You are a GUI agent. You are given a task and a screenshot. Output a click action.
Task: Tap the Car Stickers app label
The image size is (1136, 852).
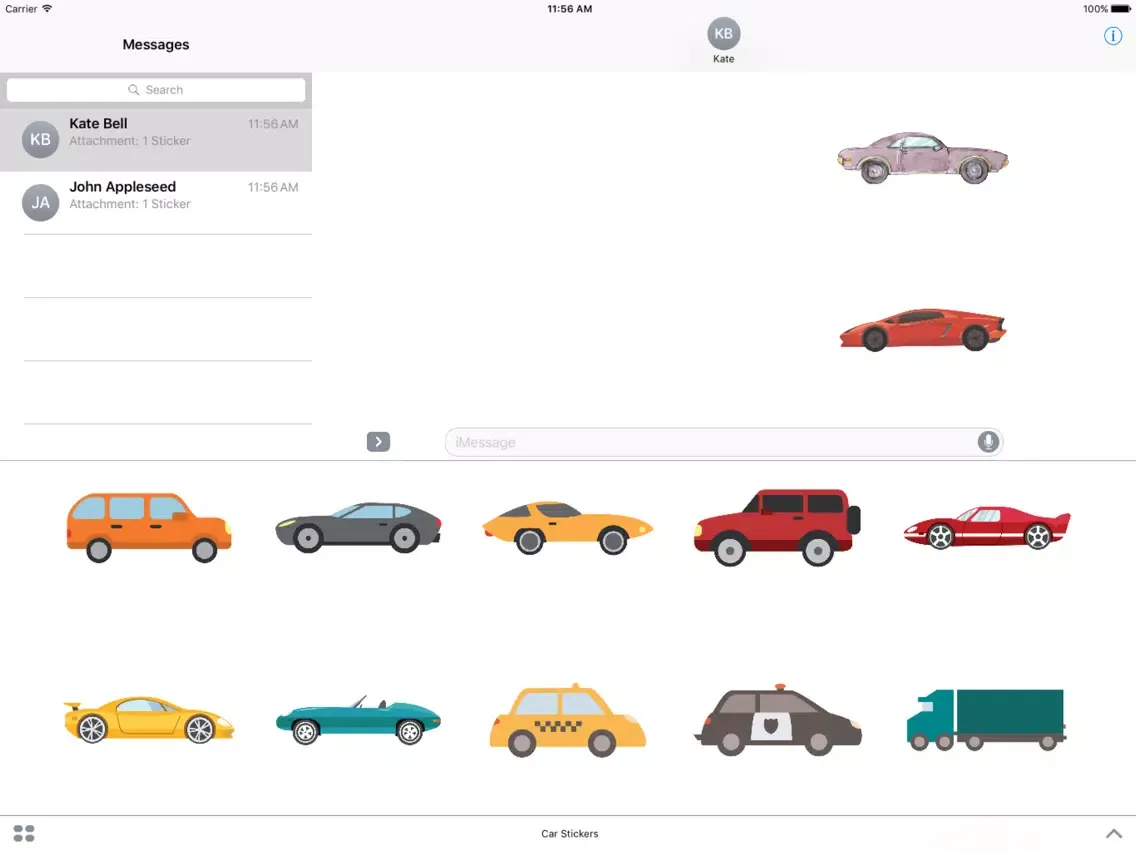pyautogui.click(x=569, y=834)
